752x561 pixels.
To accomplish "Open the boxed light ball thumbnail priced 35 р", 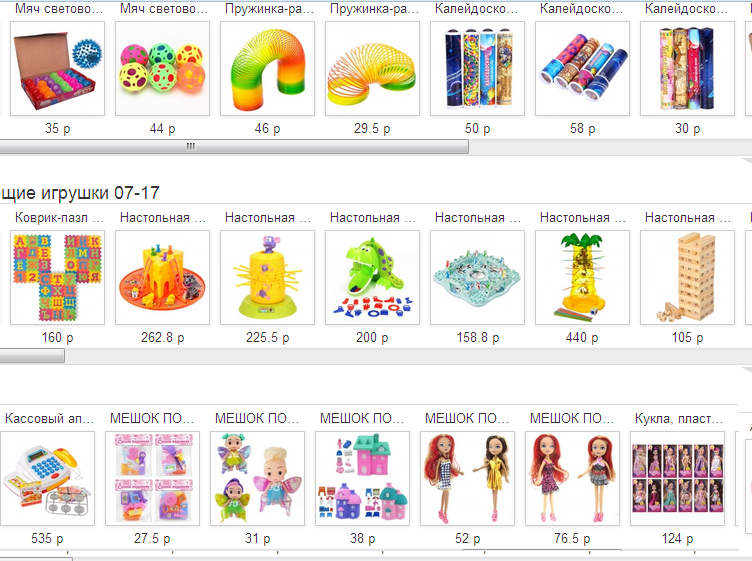I will click(58, 69).
